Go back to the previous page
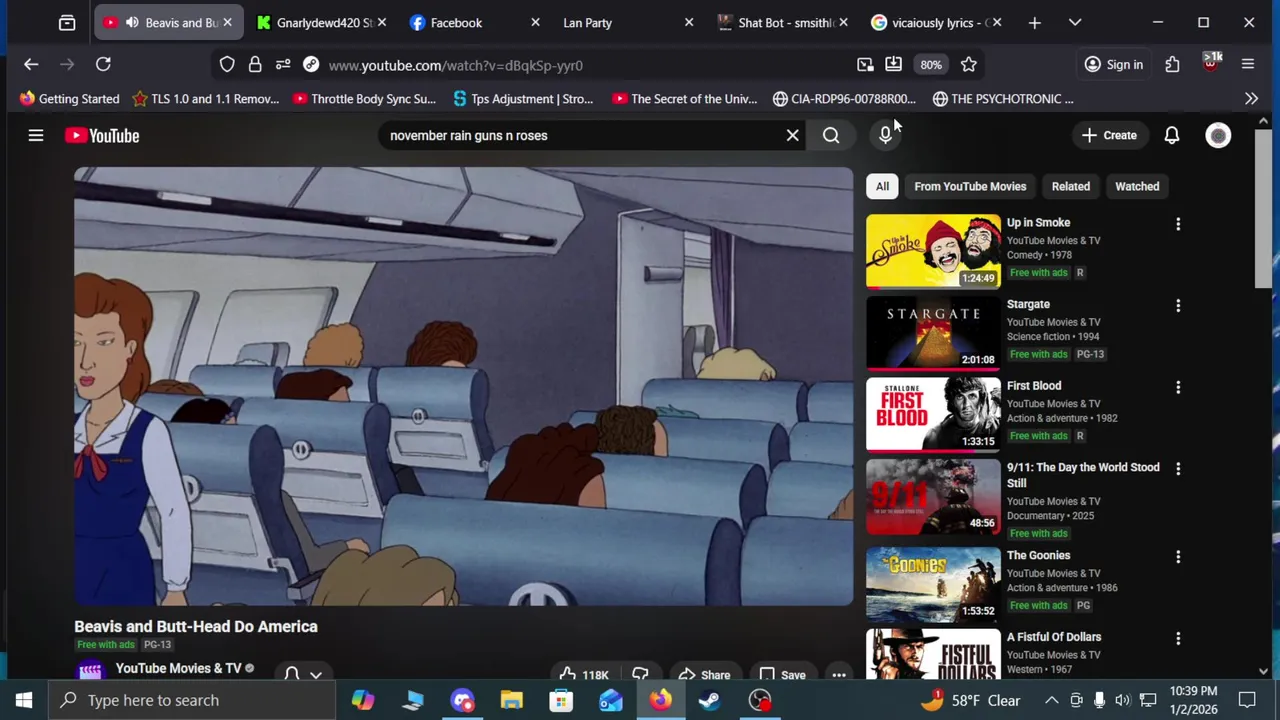This screenshot has width=1280, height=720. point(31,65)
